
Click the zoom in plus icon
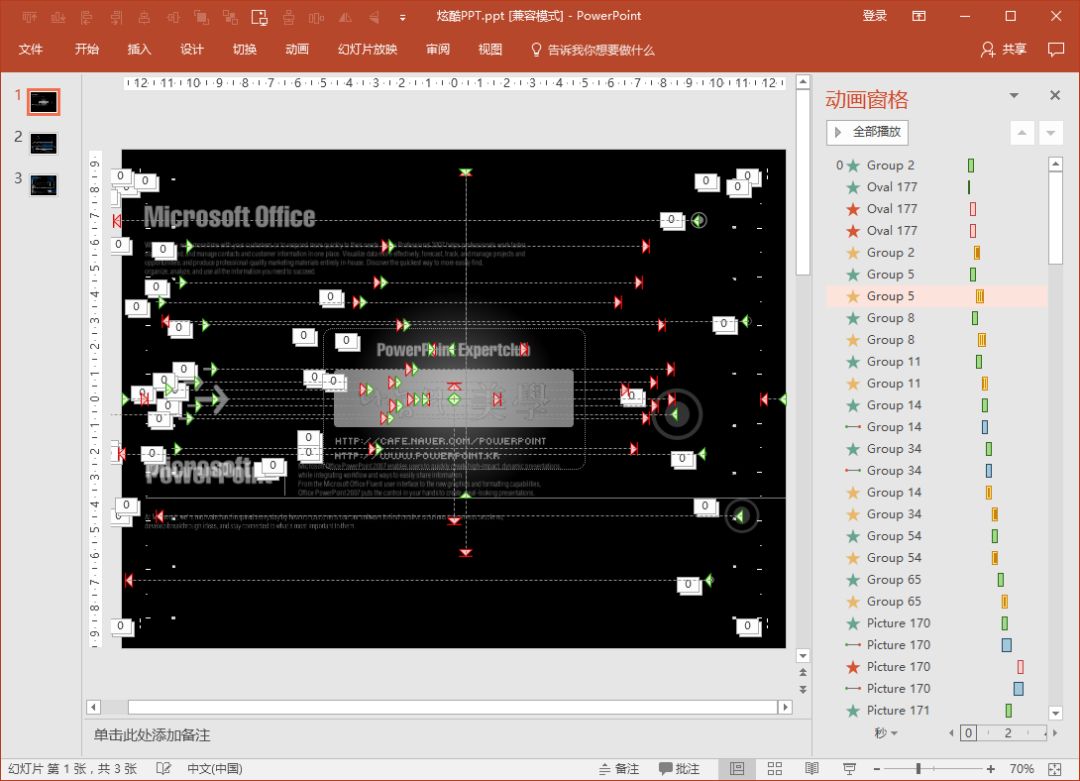[991, 769]
